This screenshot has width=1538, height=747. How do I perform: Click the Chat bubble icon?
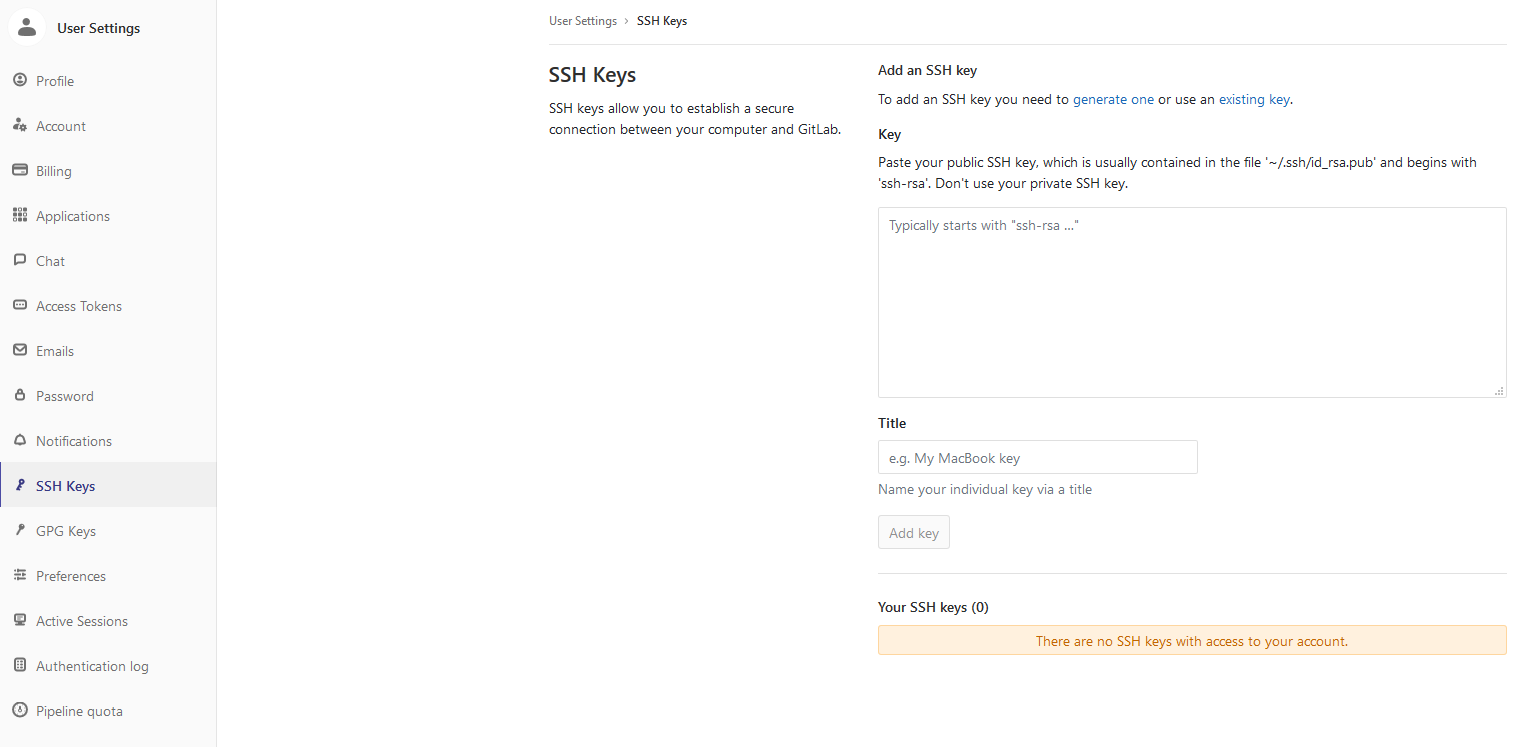click(x=20, y=261)
